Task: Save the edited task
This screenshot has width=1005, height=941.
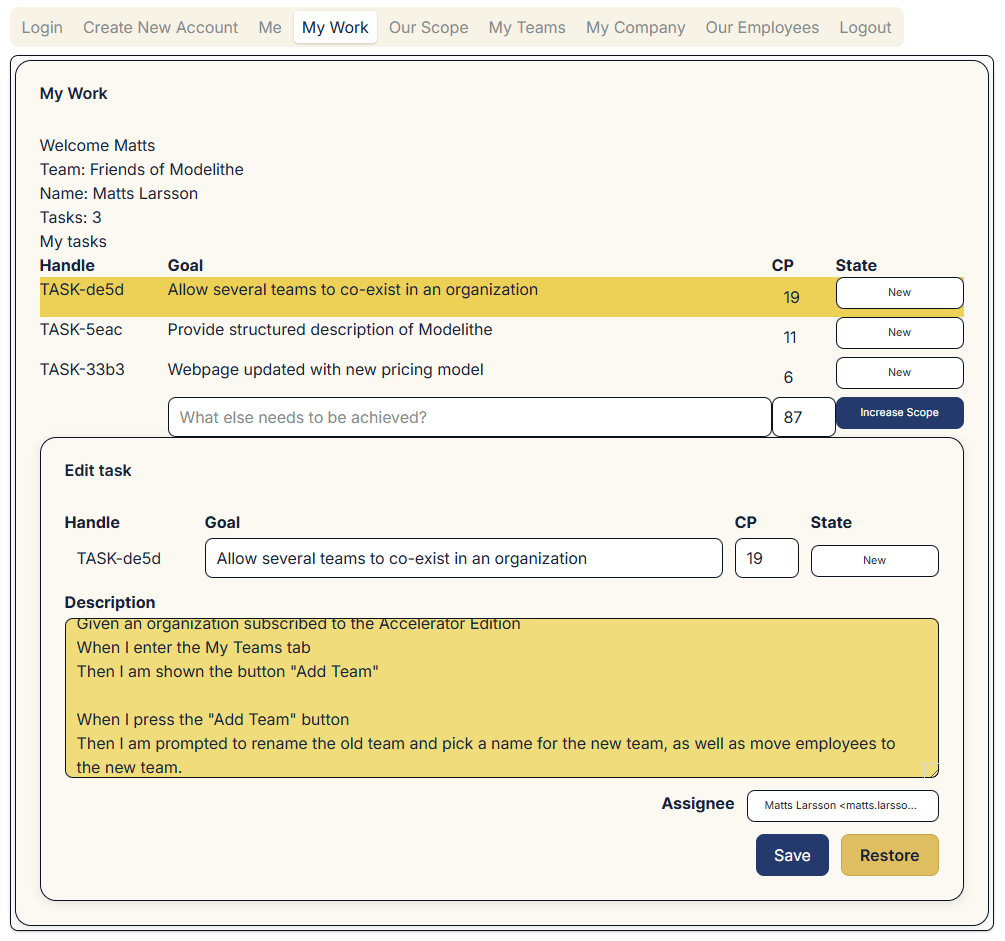Action: point(791,855)
